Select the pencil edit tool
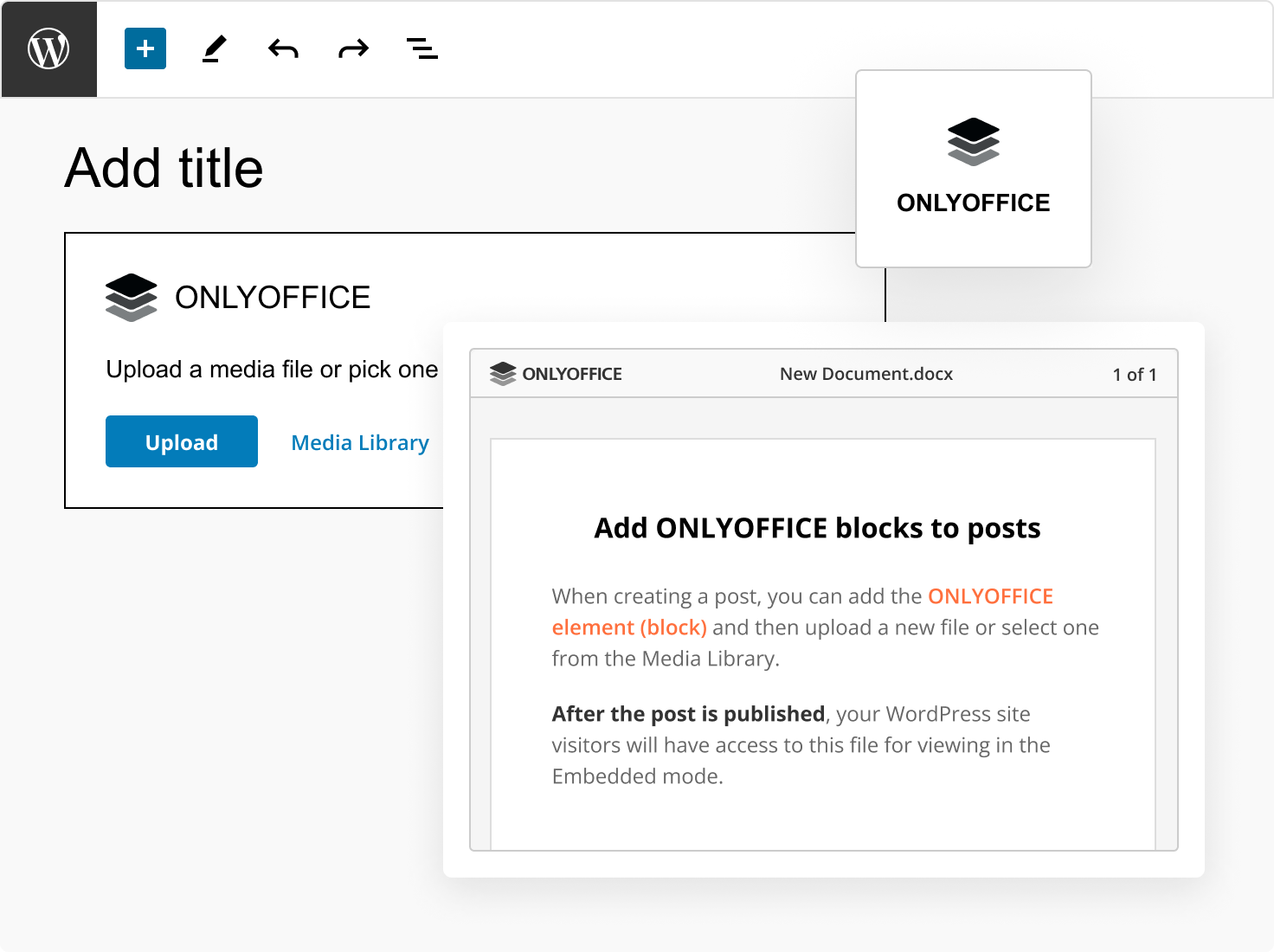Image resolution: width=1274 pixels, height=952 pixels. coord(215,48)
